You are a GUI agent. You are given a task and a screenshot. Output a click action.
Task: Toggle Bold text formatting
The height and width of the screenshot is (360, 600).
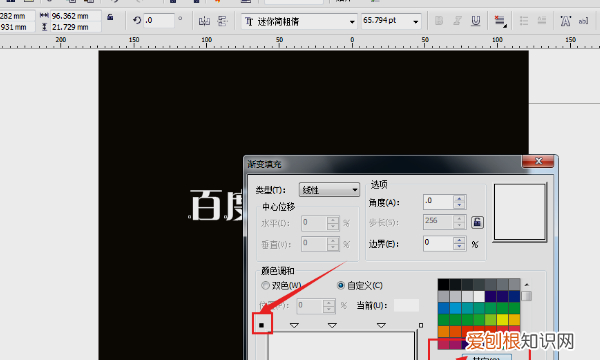pyautogui.click(x=439, y=21)
